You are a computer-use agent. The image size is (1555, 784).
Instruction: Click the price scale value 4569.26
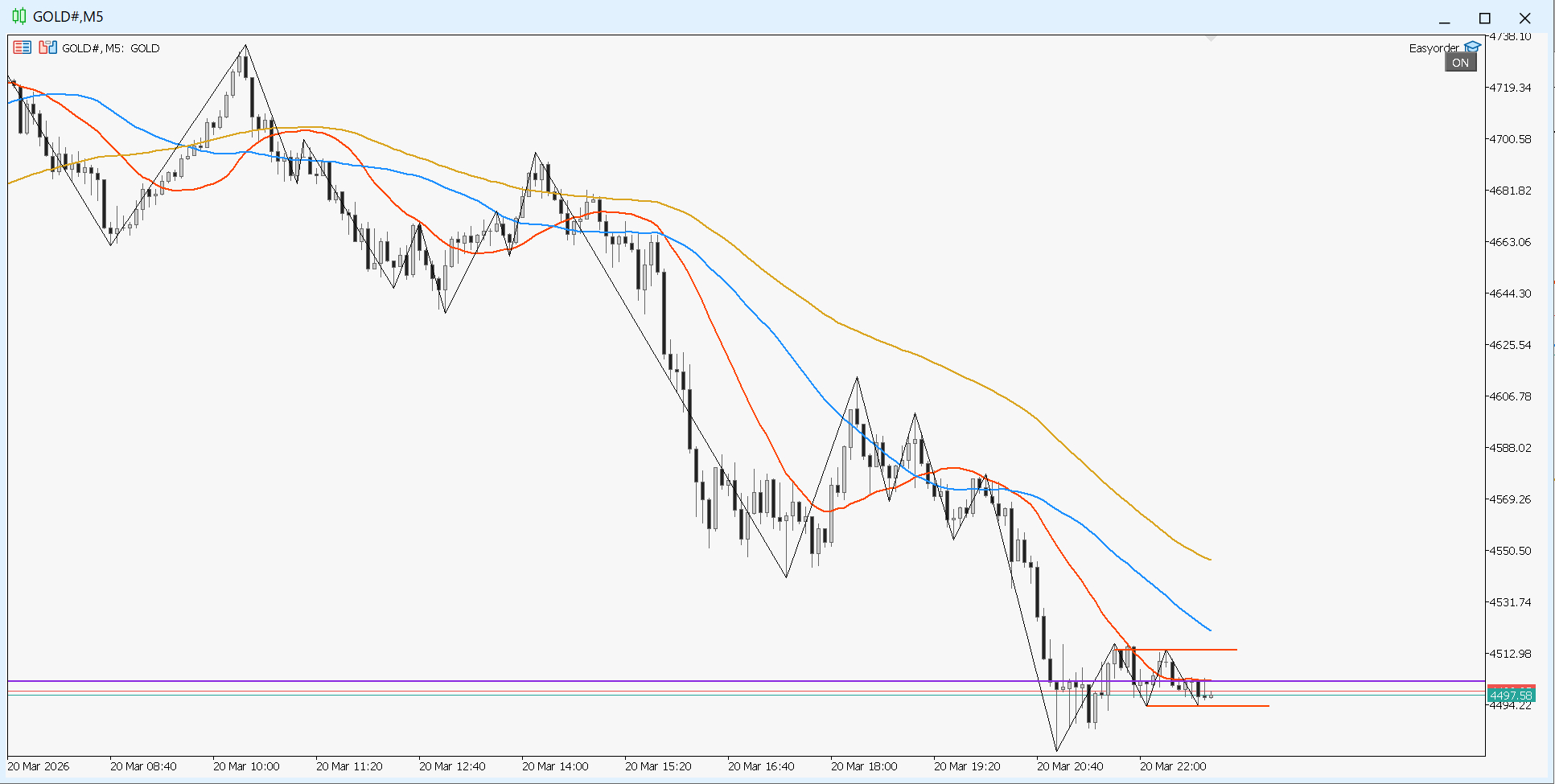click(1510, 499)
